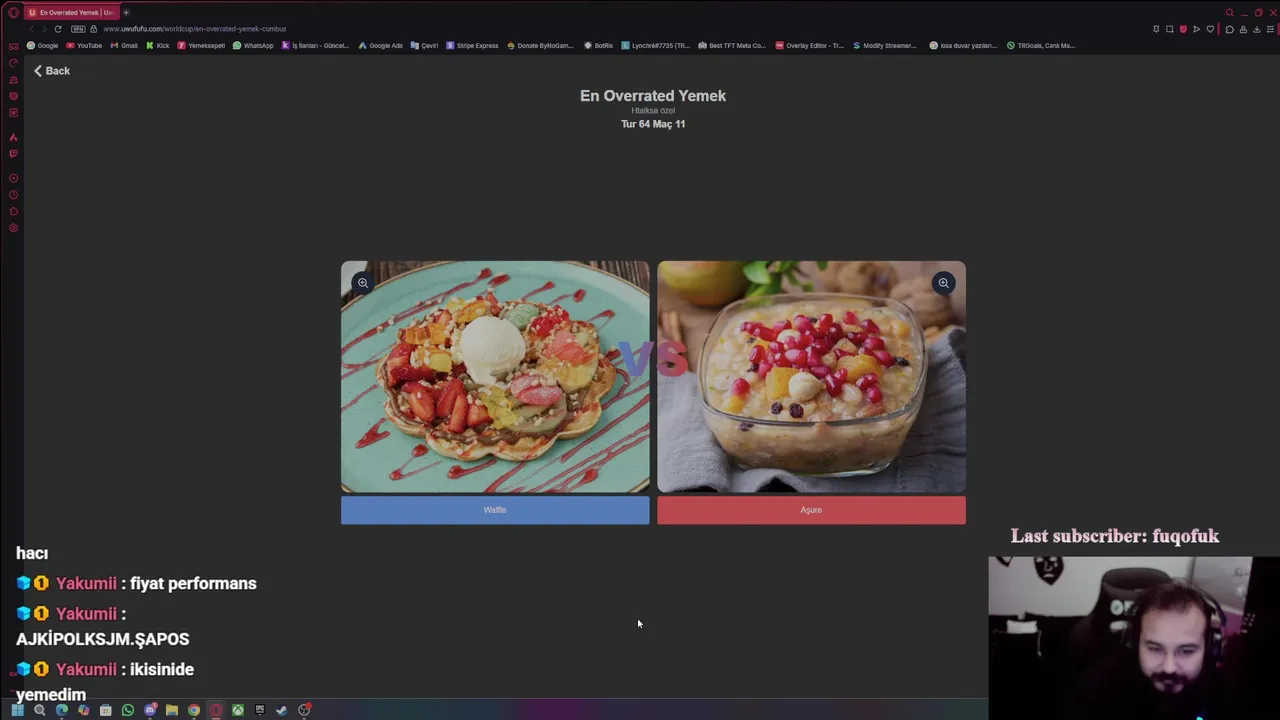Magnify the Aşure image with zoom icon
The width and height of the screenshot is (1280, 720).
coord(943,283)
